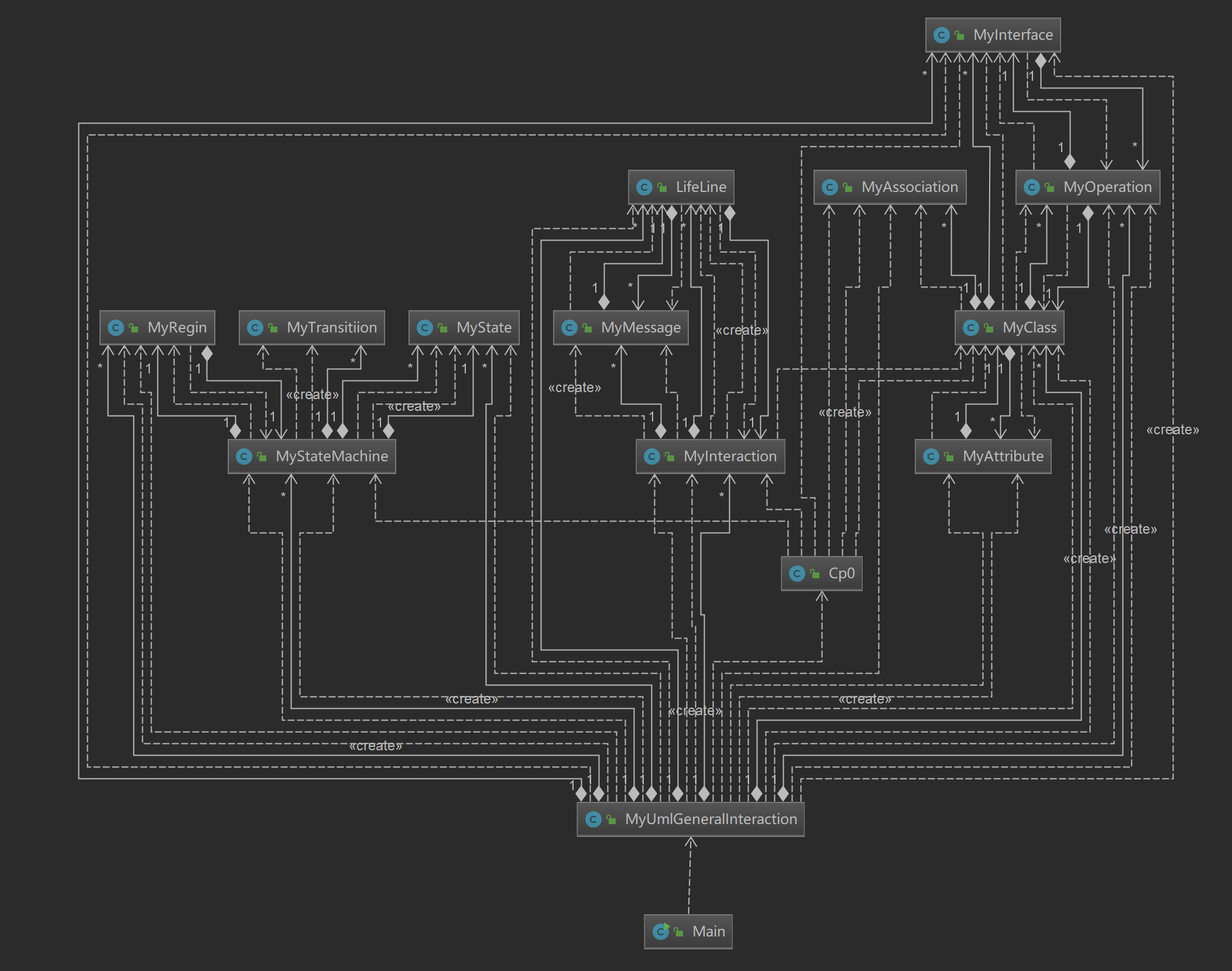The width and height of the screenshot is (1232, 971).
Task: Click the green lock icon on MyOperation
Action: (x=1049, y=187)
